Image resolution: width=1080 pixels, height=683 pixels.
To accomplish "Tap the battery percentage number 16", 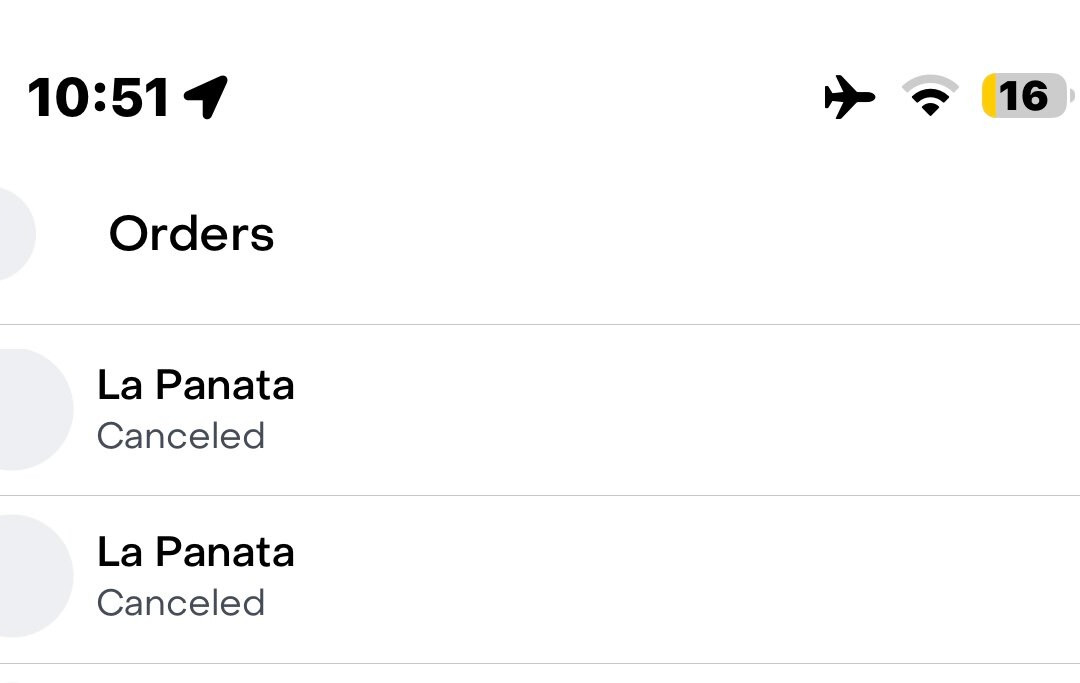I will tap(1023, 97).
